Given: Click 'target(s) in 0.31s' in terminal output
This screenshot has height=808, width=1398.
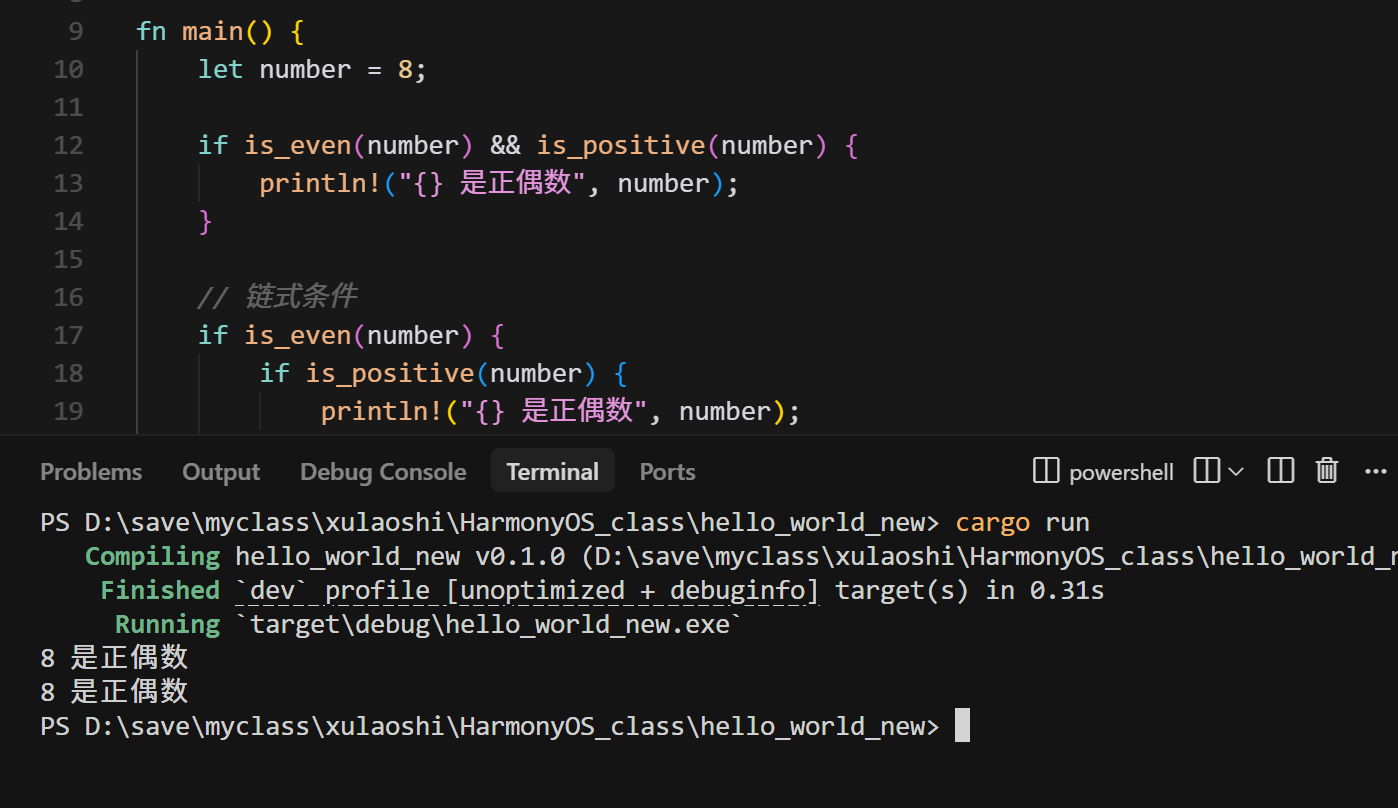Looking at the screenshot, I should (970, 590).
